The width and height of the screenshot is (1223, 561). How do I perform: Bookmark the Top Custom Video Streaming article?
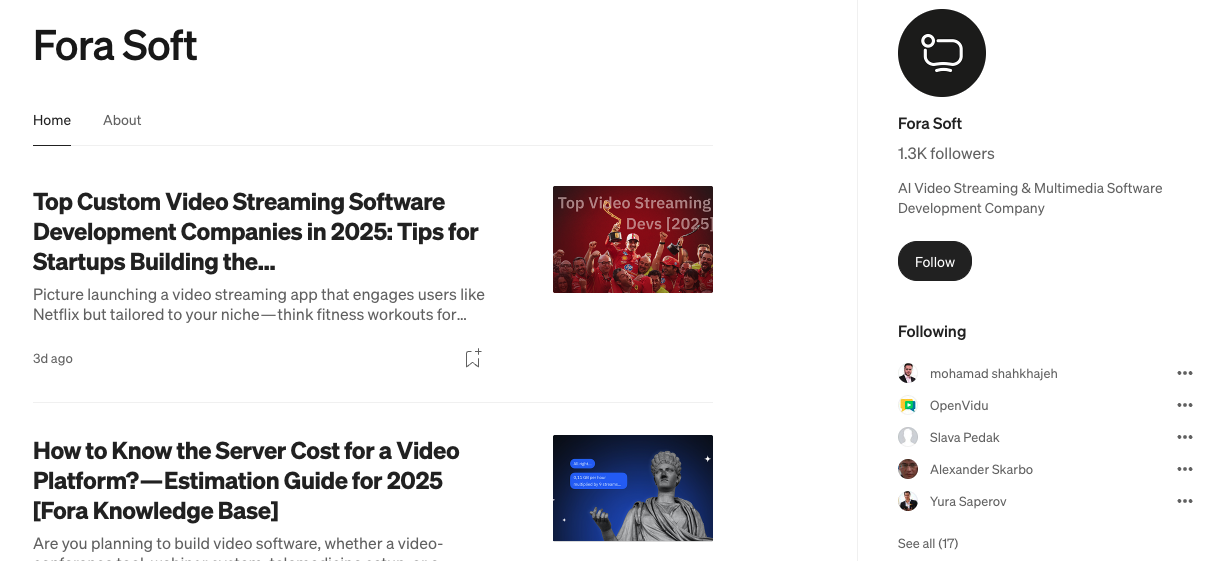(473, 358)
